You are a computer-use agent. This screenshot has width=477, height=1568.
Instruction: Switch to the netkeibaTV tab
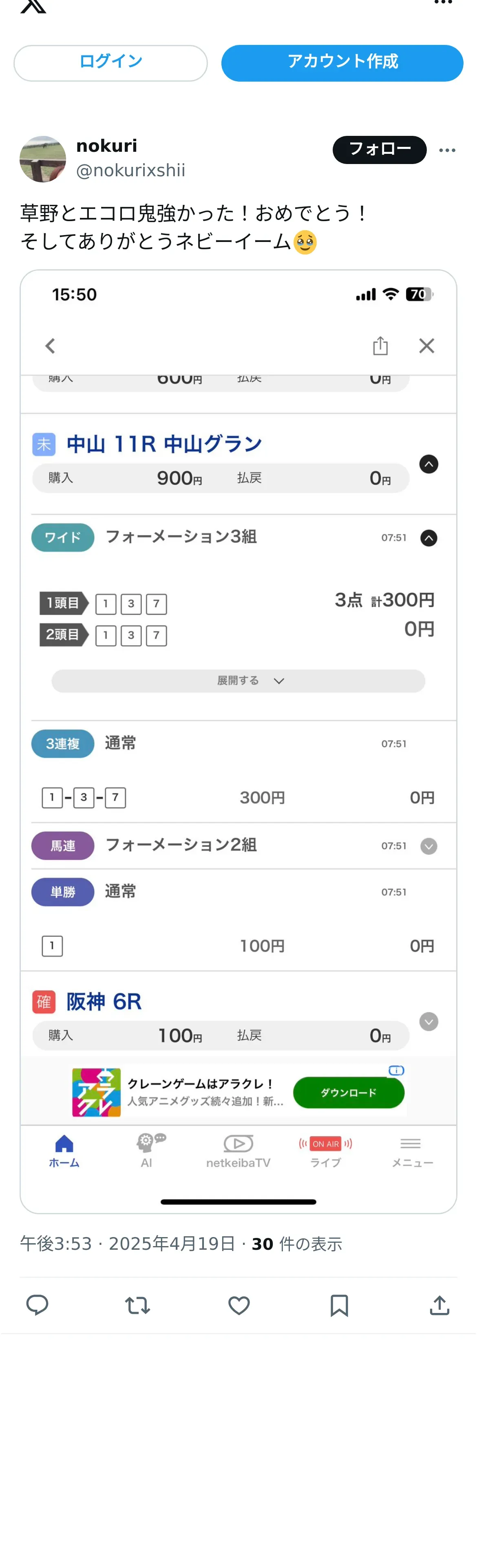coord(238,1151)
